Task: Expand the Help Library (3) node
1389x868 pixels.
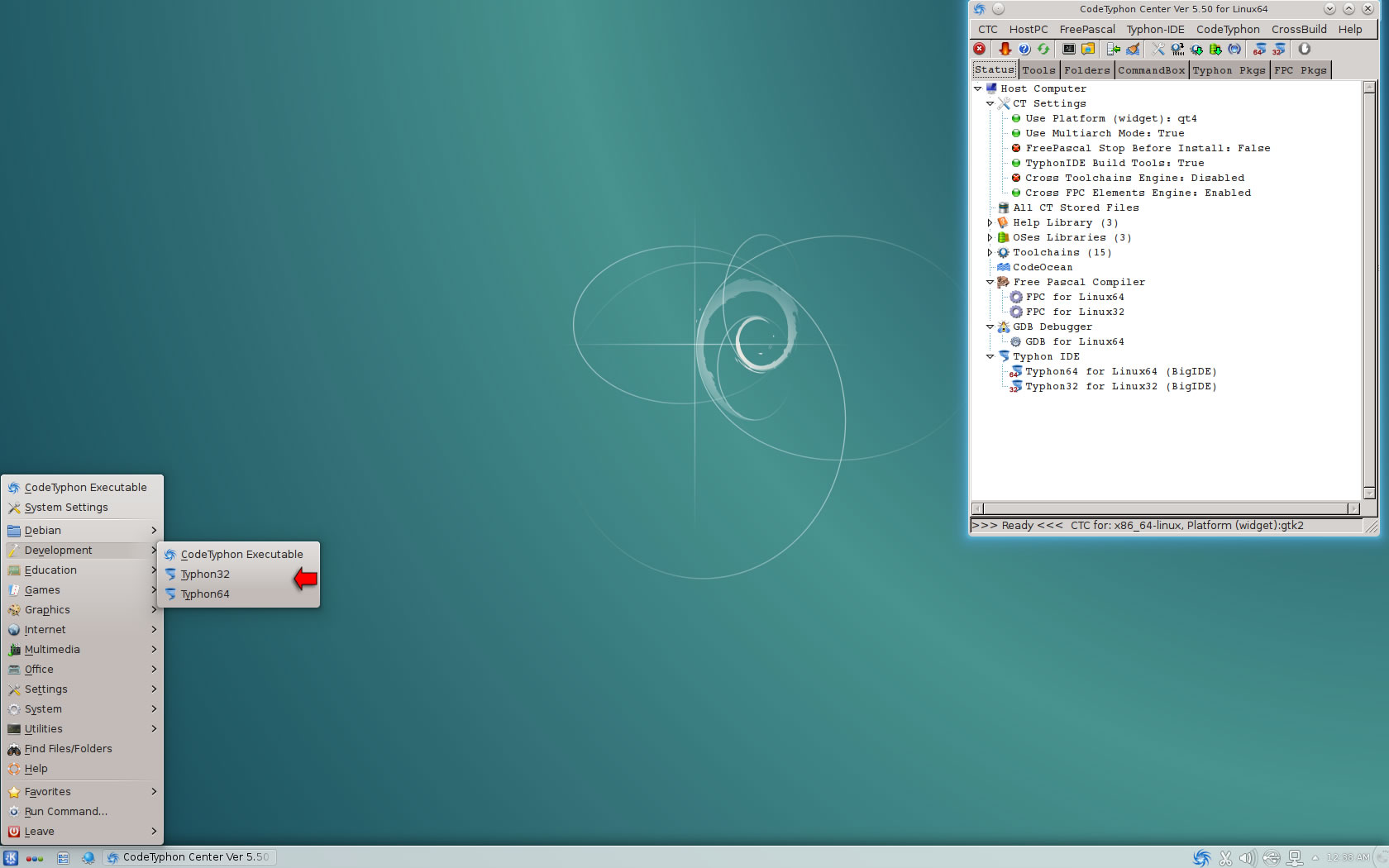Action: (990, 222)
